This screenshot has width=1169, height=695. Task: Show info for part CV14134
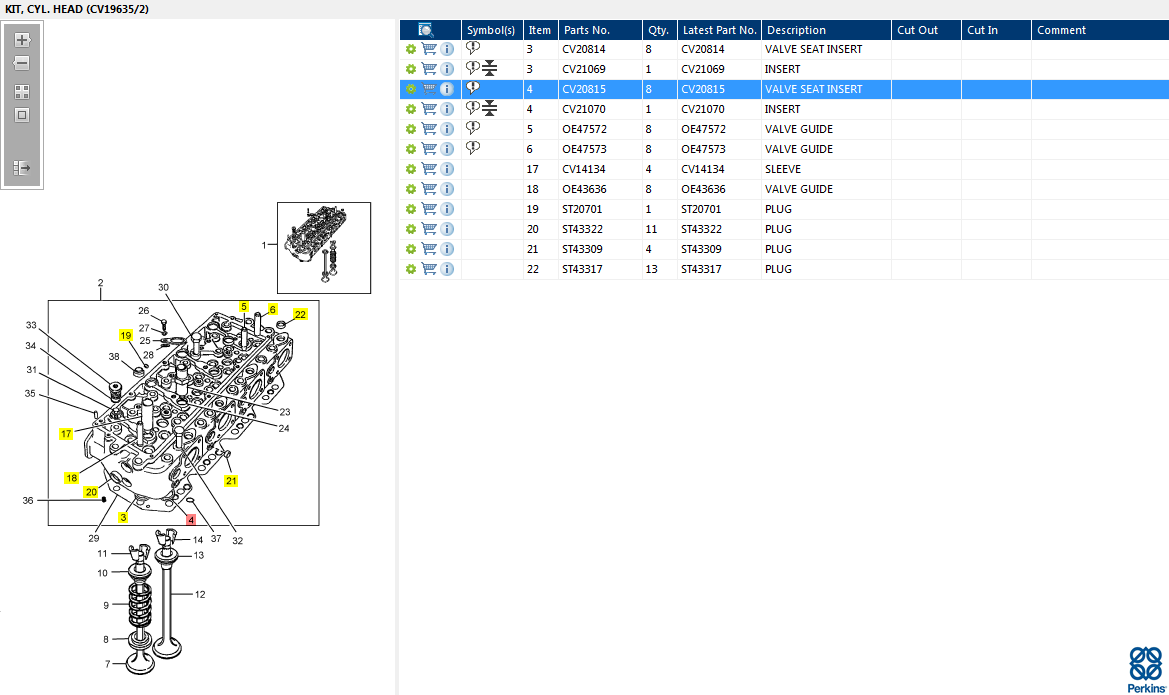(x=447, y=169)
